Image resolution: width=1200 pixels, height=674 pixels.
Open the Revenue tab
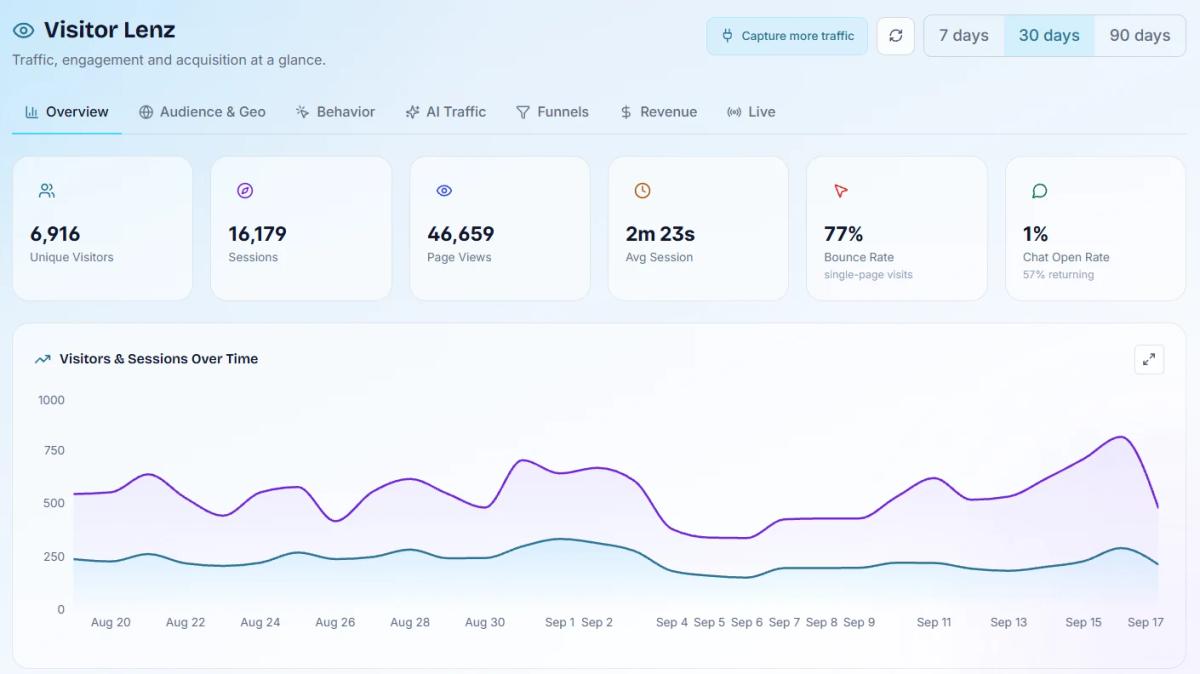[x=658, y=112]
